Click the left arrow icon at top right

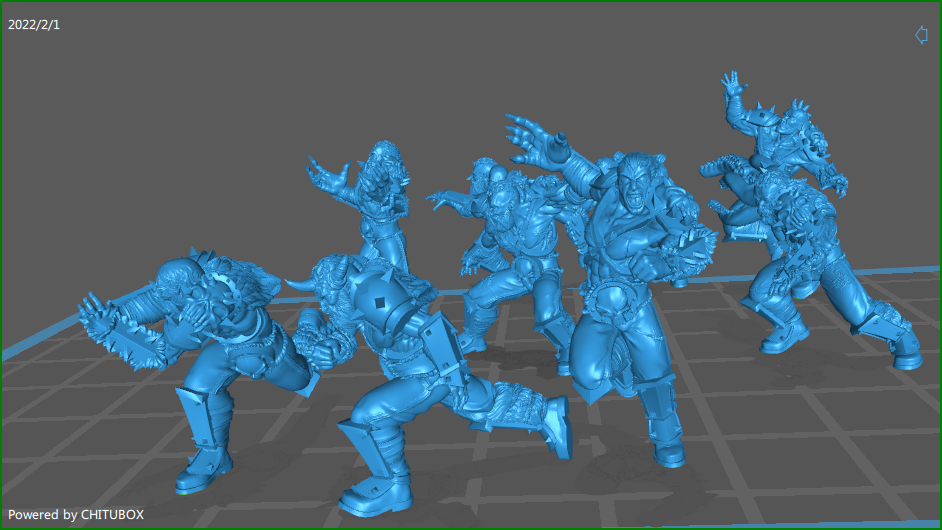point(921,35)
